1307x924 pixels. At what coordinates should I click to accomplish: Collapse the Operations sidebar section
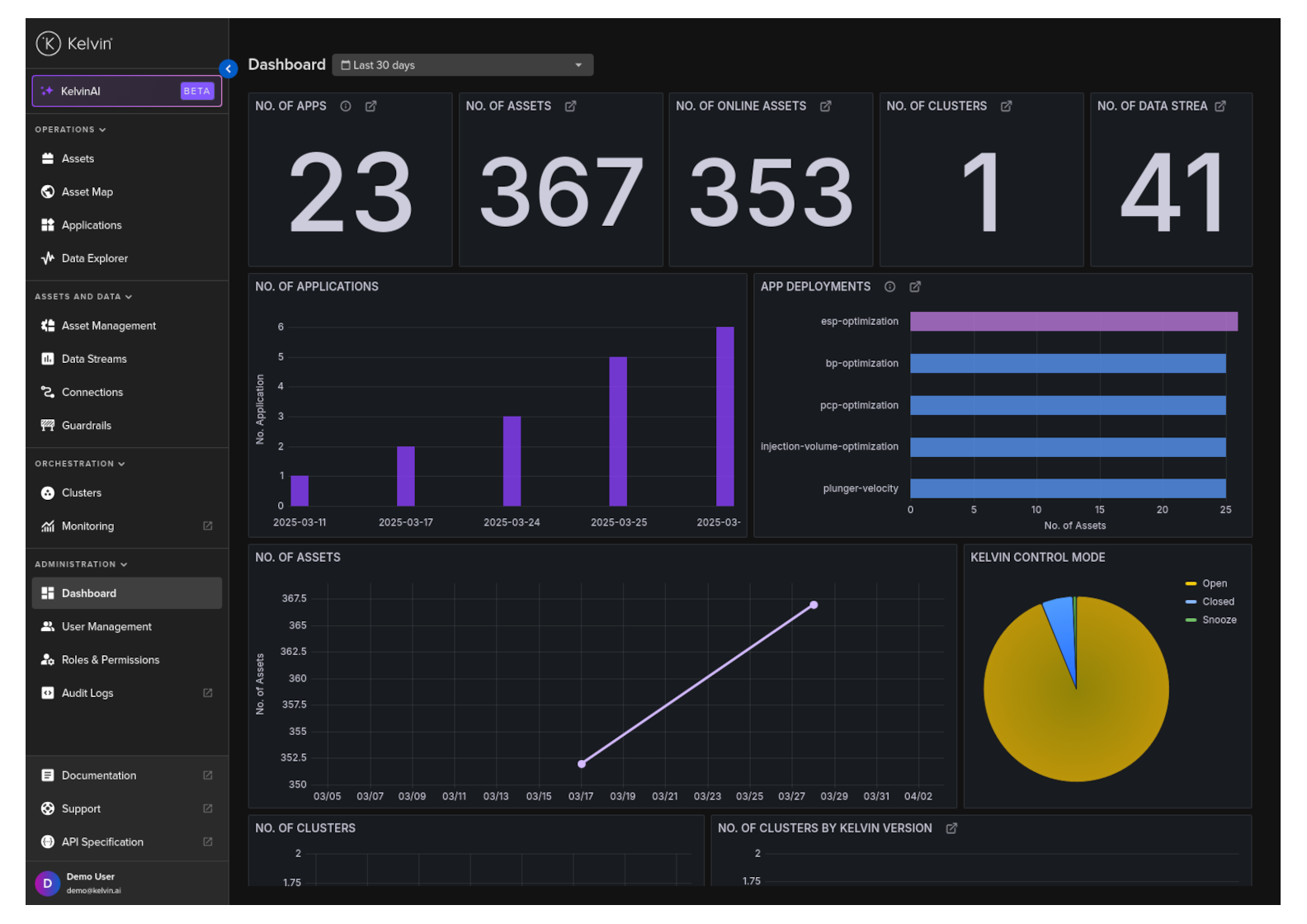tap(70, 130)
